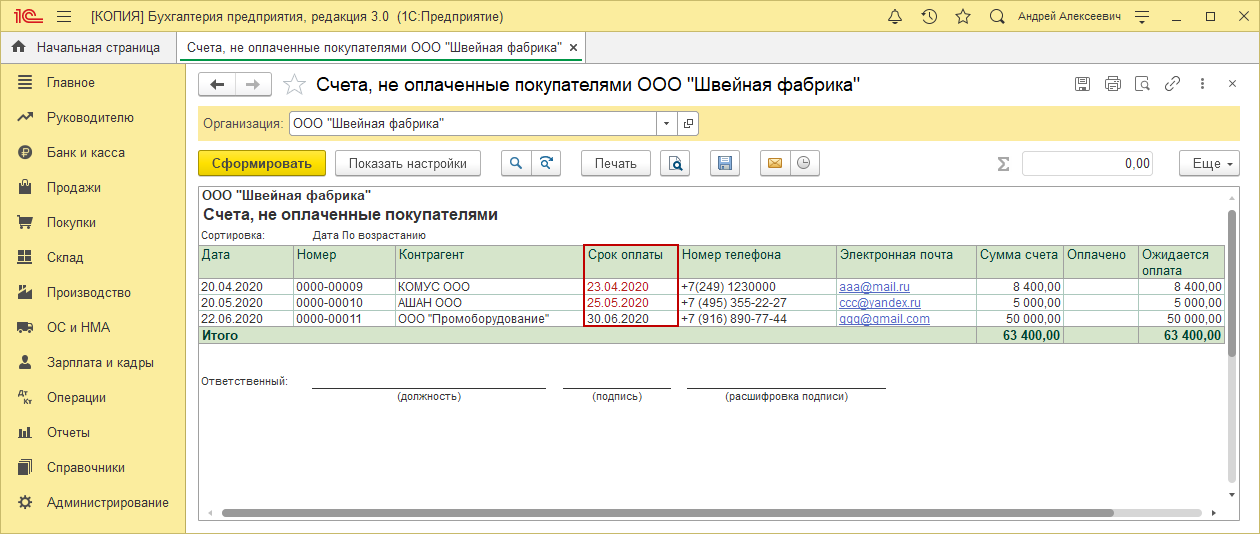Open email link ccc@yandex.ru
This screenshot has height=534, width=1260.
pos(880,302)
